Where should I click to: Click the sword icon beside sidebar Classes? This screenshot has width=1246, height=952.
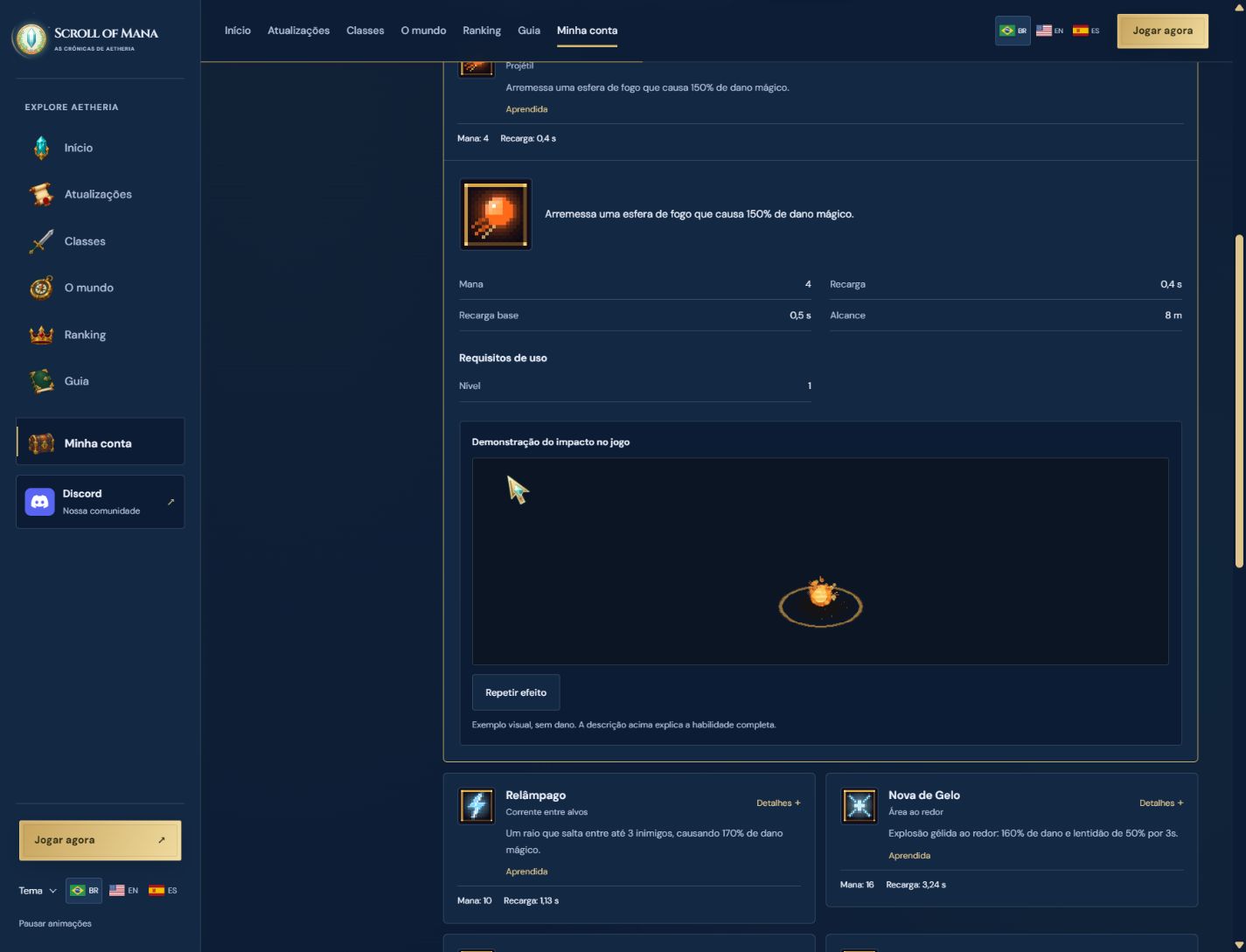coord(41,241)
